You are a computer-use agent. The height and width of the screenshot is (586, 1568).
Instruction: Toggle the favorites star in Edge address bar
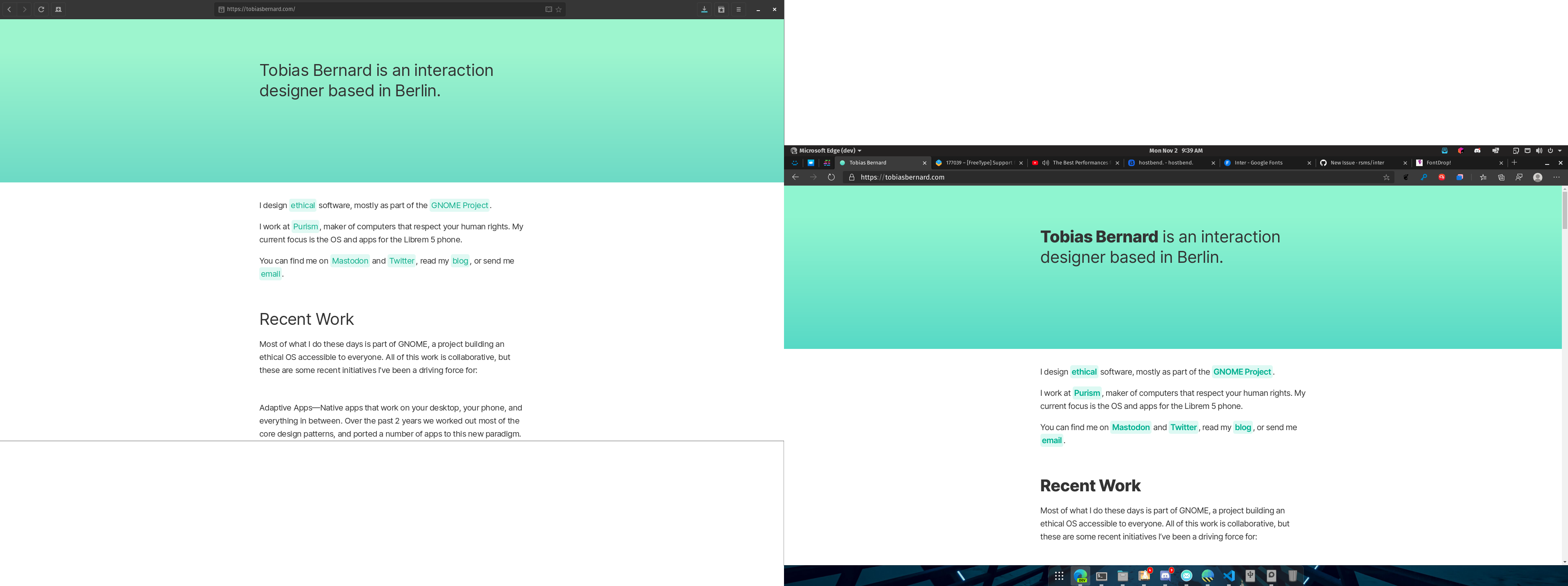coord(1386,177)
